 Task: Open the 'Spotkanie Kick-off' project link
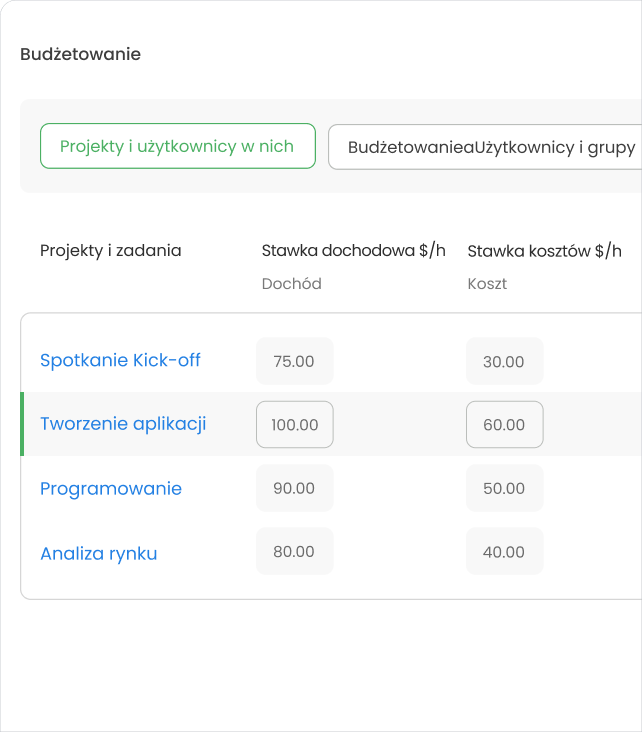(x=120, y=360)
